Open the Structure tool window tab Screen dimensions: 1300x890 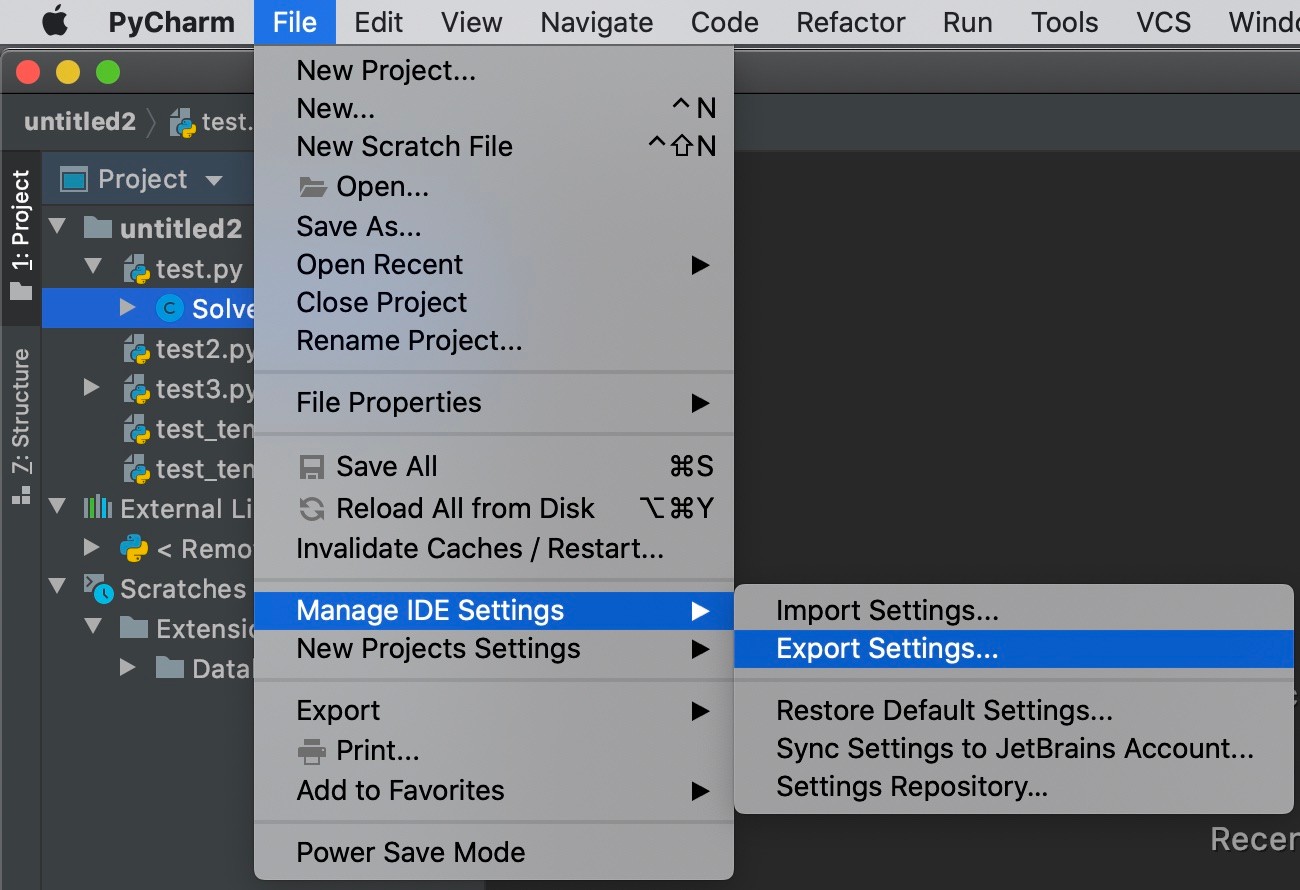tap(21, 427)
